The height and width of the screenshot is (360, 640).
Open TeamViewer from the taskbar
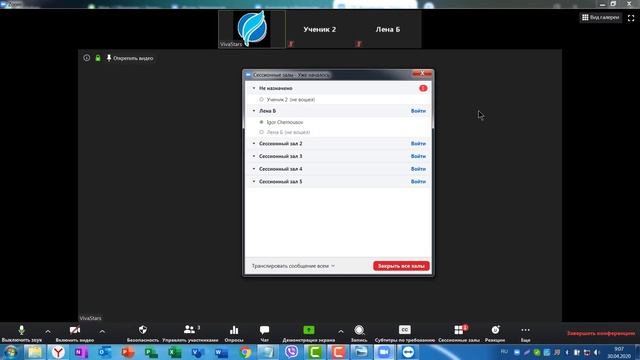coord(408,352)
